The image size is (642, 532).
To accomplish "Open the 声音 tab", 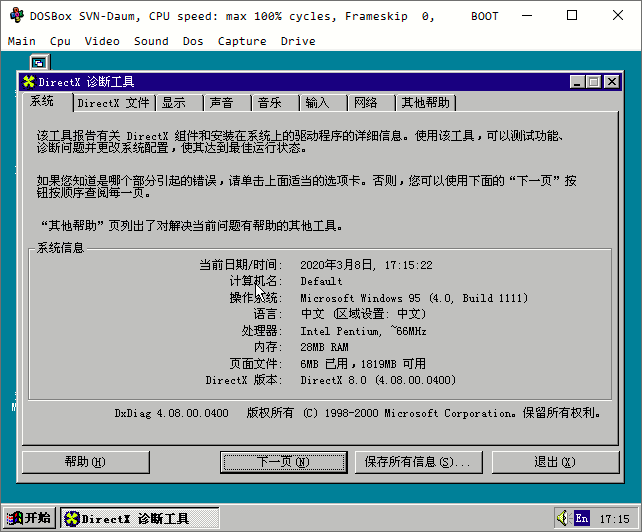I will click(227, 102).
